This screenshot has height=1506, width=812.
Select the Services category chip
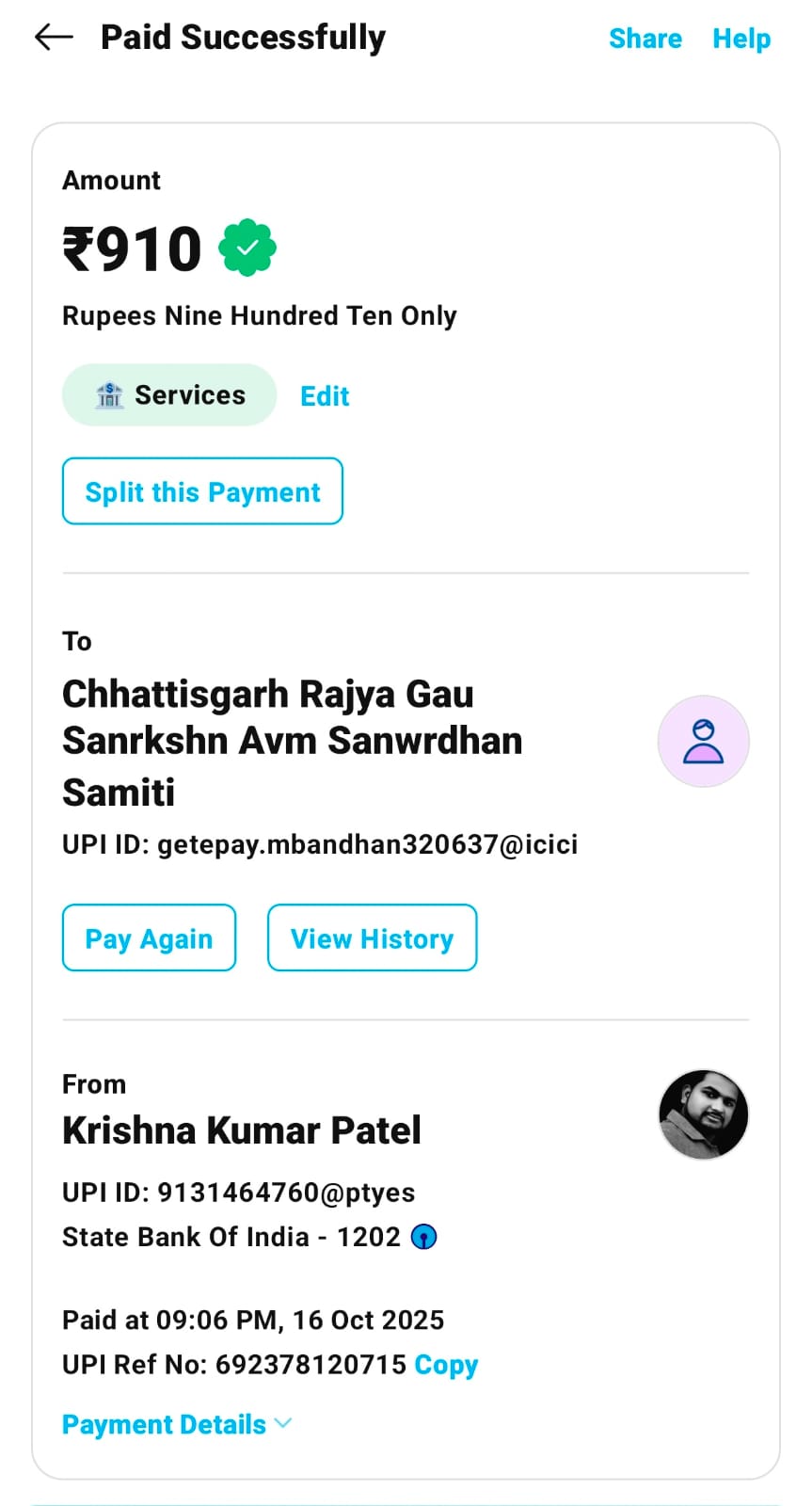pyautogui.click(x=169, y=395)
